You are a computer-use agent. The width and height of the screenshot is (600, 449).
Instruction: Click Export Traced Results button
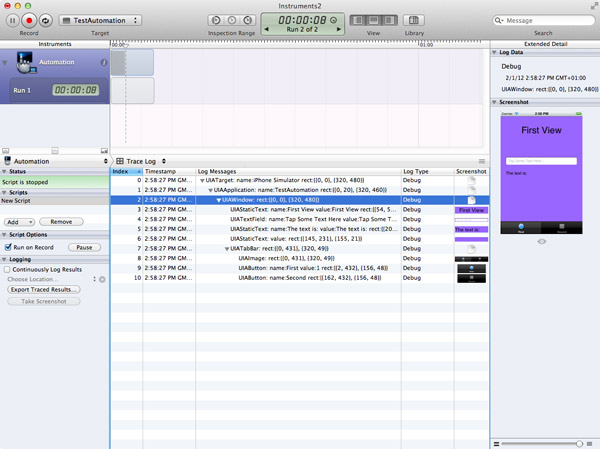pyautogui.click(x=44, y=289)
